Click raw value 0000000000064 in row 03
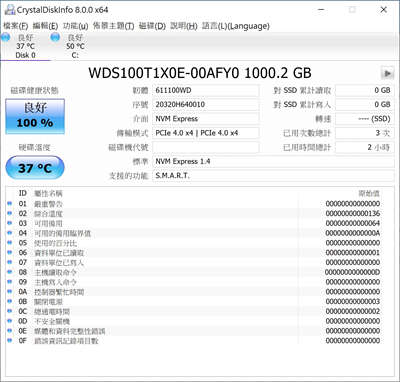The height and width of the screenshot is (382, 400). pos(353,223)
